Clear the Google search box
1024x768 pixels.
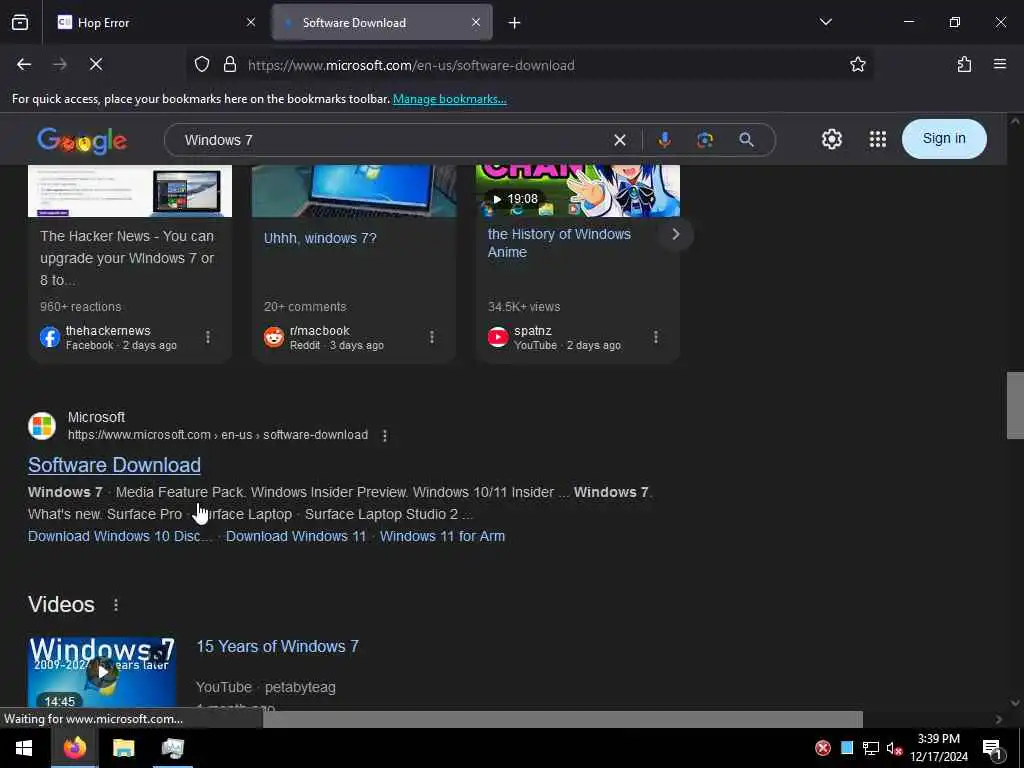point(620,140)
